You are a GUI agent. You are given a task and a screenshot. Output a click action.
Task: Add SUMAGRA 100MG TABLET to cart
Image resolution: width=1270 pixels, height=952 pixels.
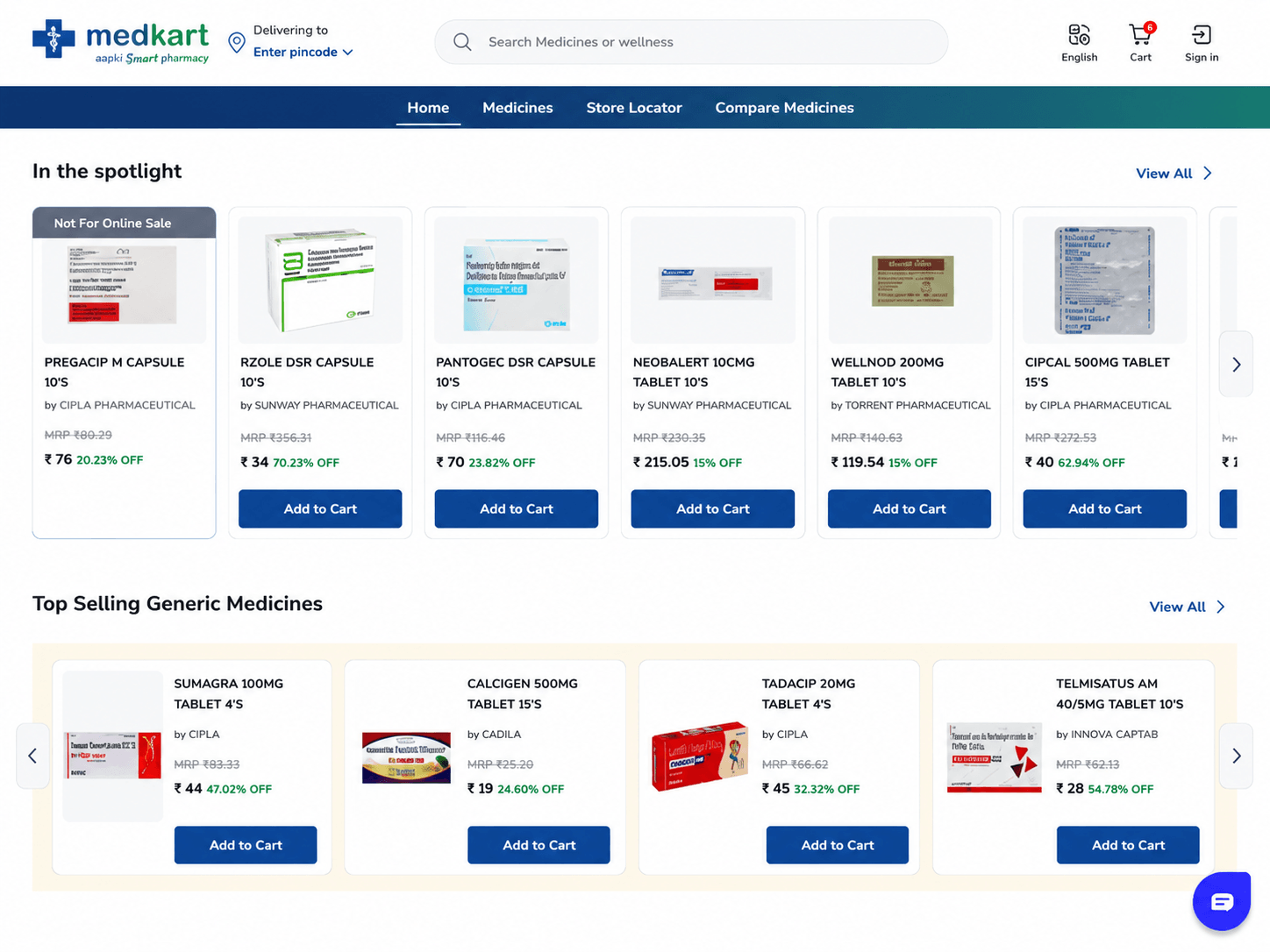click(246, 845)
